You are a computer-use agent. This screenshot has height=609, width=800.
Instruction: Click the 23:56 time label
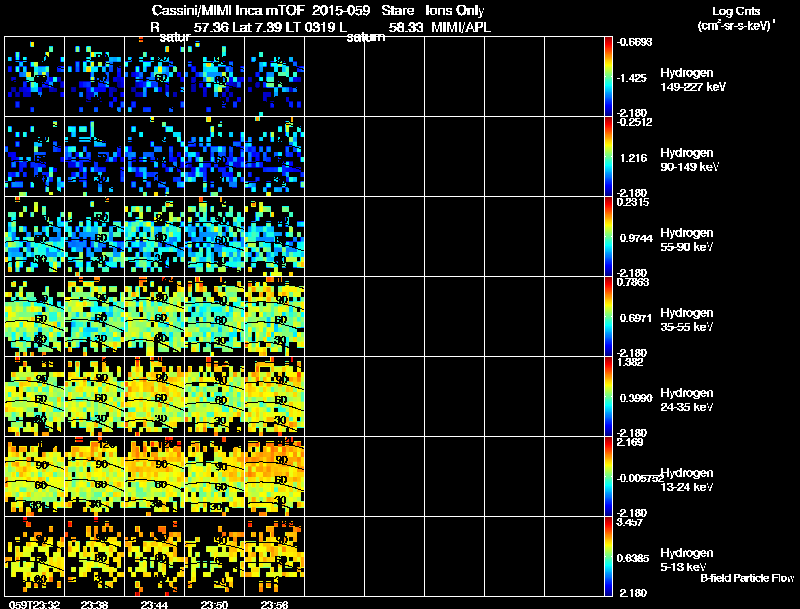pyautogui.click(x=275, y=604)
